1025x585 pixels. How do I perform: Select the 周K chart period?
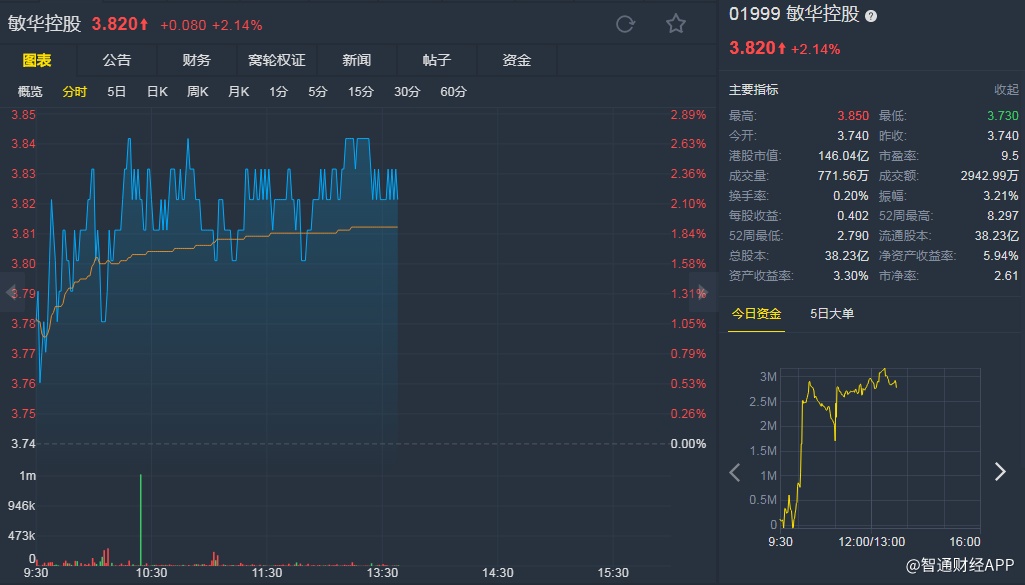(197, 92)
